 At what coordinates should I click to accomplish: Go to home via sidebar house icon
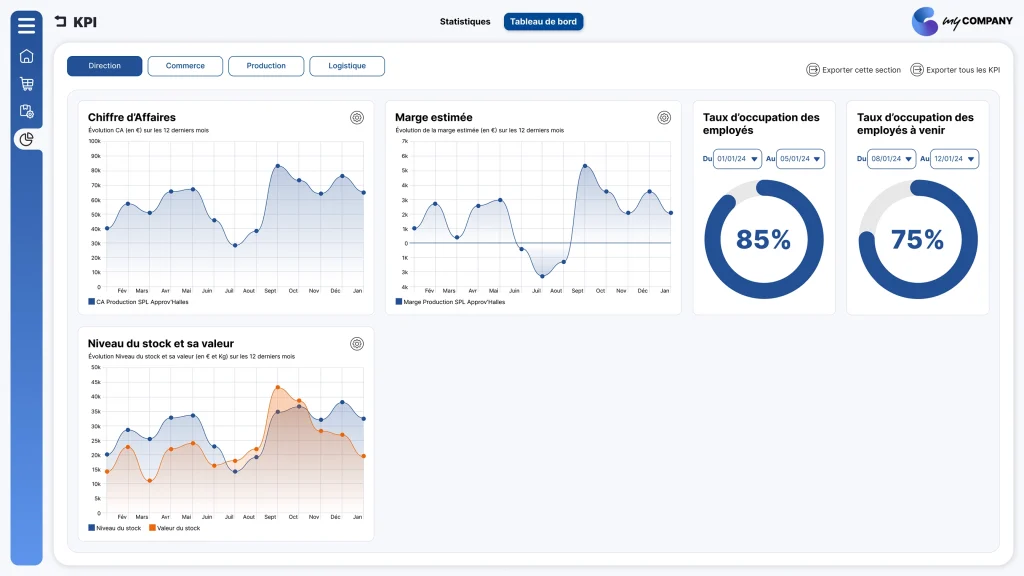26,56
